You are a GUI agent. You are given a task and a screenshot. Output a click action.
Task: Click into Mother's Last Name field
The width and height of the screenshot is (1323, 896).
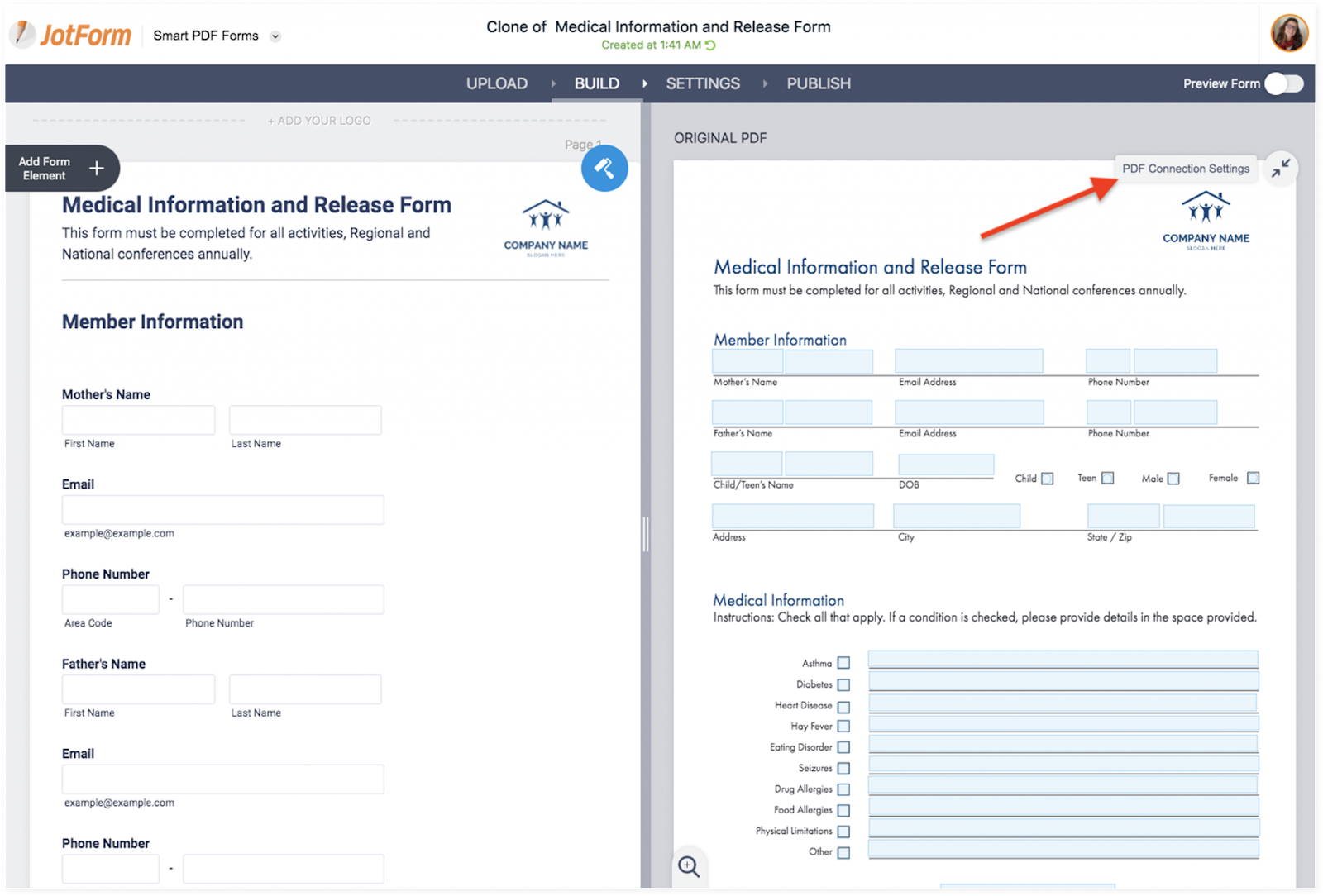[305, 420]
